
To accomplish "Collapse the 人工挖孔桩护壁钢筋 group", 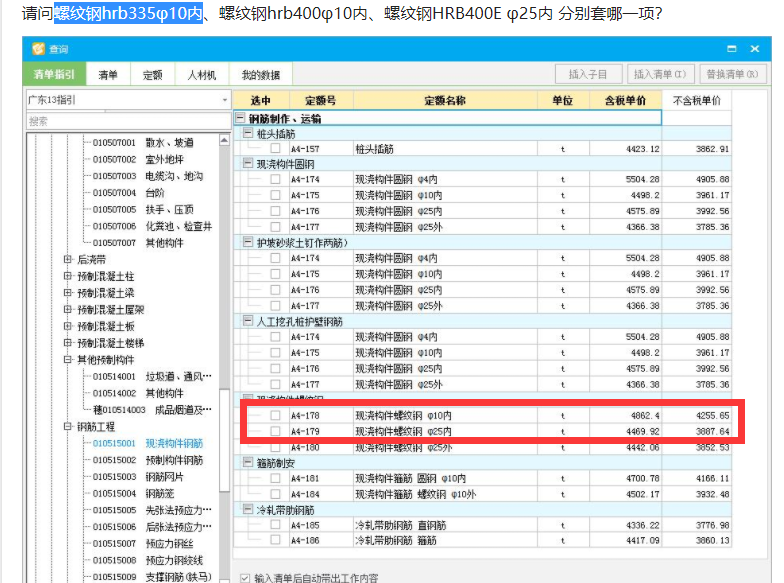I will click(248, 320).
